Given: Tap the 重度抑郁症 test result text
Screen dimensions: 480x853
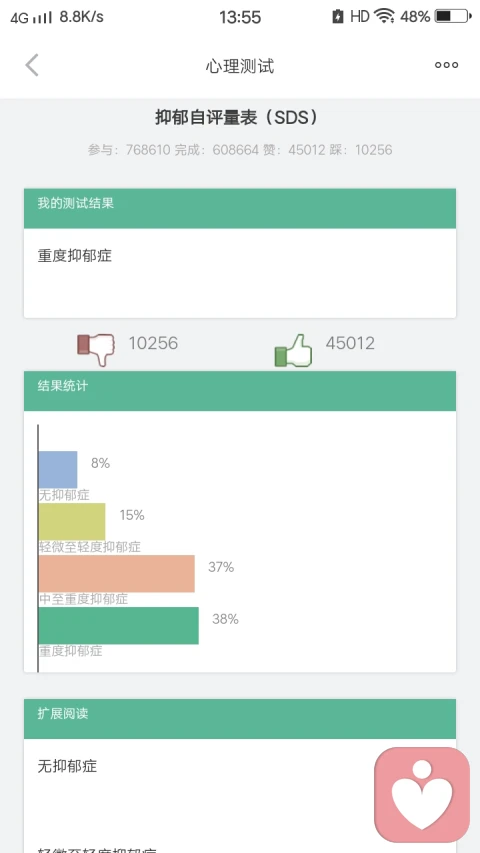Looking at the screenshot, I should [x=75, y=256].
